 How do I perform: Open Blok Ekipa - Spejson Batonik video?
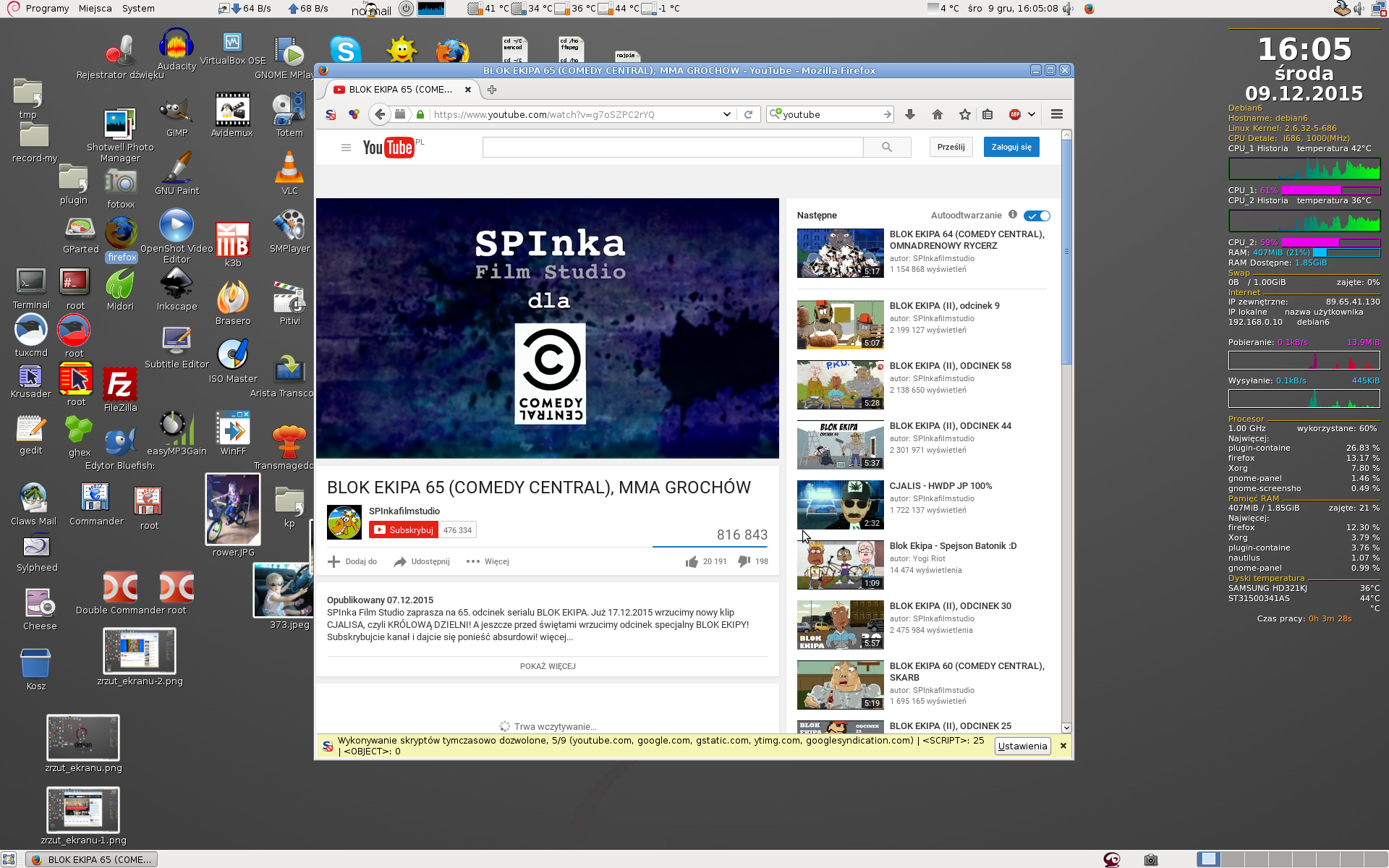953,546
